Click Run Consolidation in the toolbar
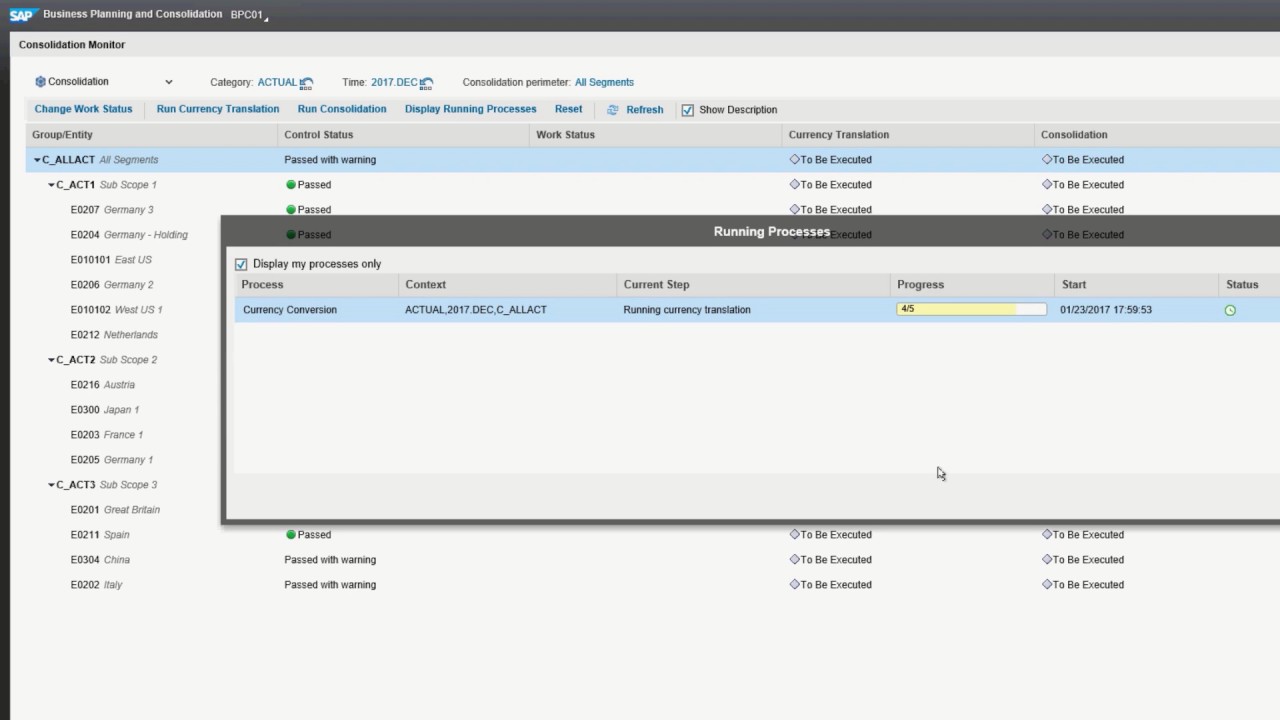1280x720 pixels. (x=342, y=109)
